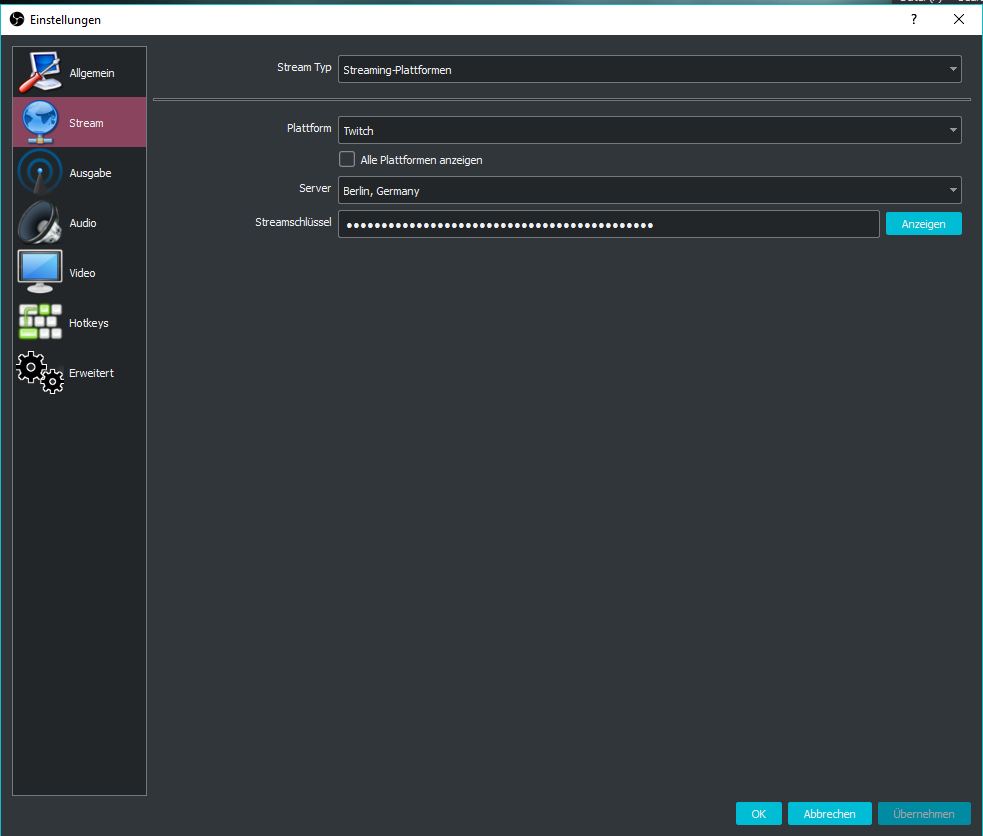Open Erweitert via the gears icon

pyautogui.click(x=40, y=373)
